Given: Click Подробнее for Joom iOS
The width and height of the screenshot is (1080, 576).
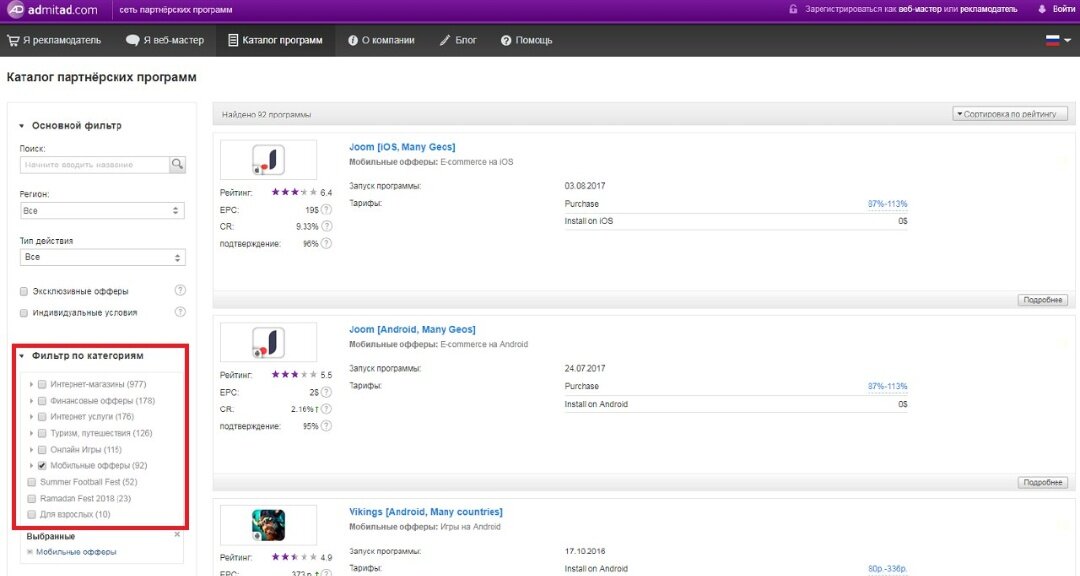Looking at the screenshot, I should [x=1043, y=300].
